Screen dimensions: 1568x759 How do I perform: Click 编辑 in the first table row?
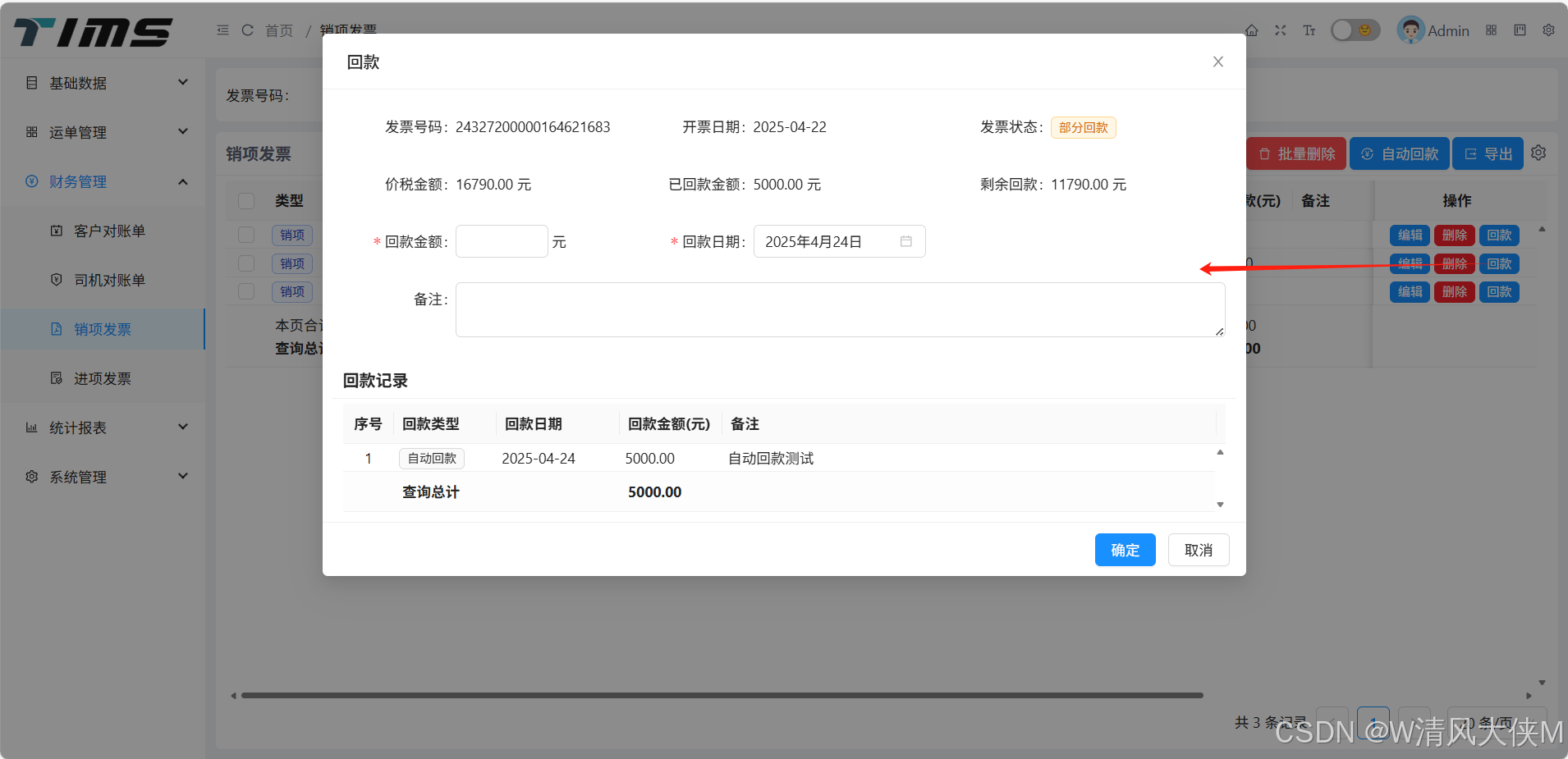[x=1410, y=235]
